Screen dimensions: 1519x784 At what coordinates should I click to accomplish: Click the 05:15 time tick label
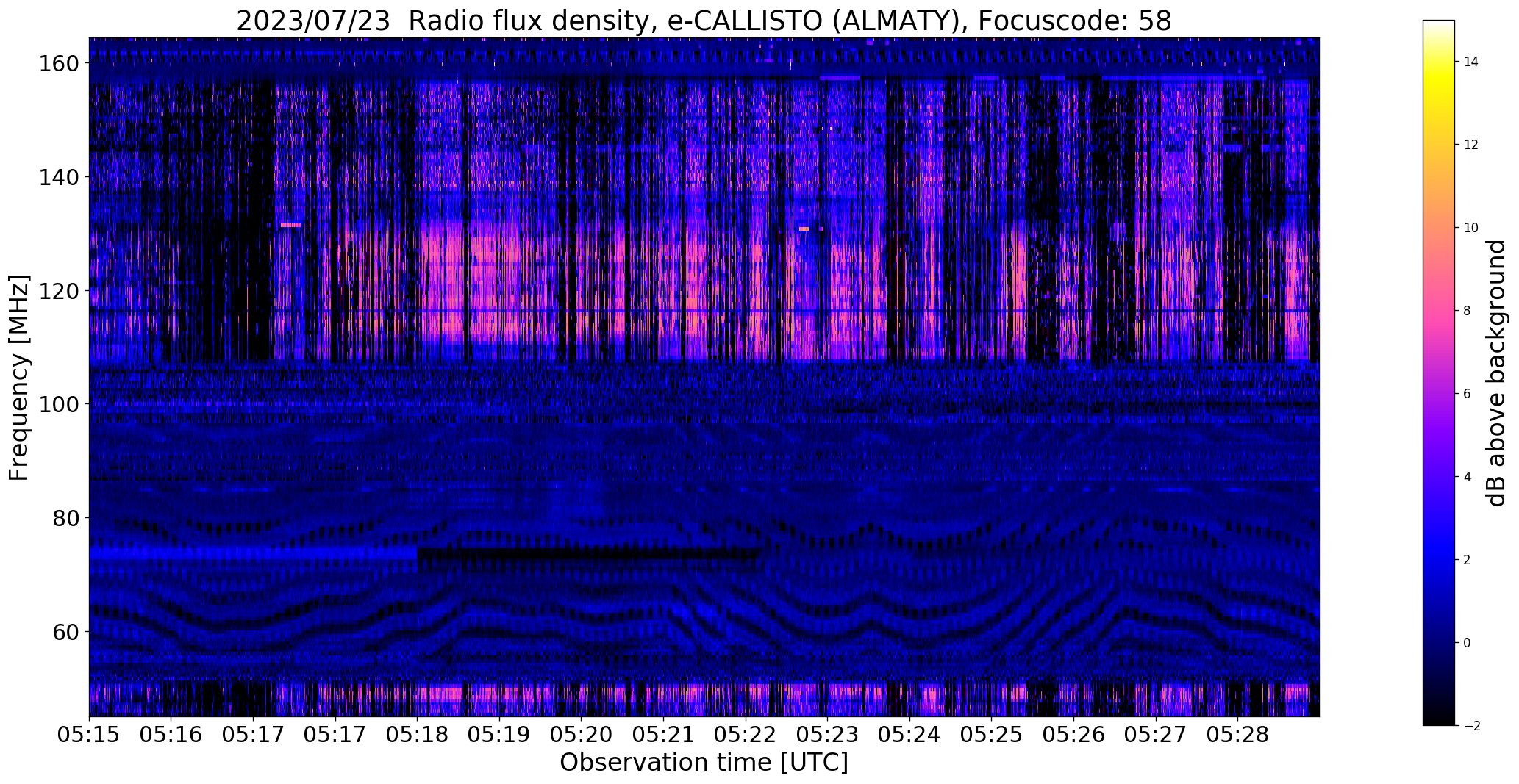pyautogui.click(x=89, y=735)
